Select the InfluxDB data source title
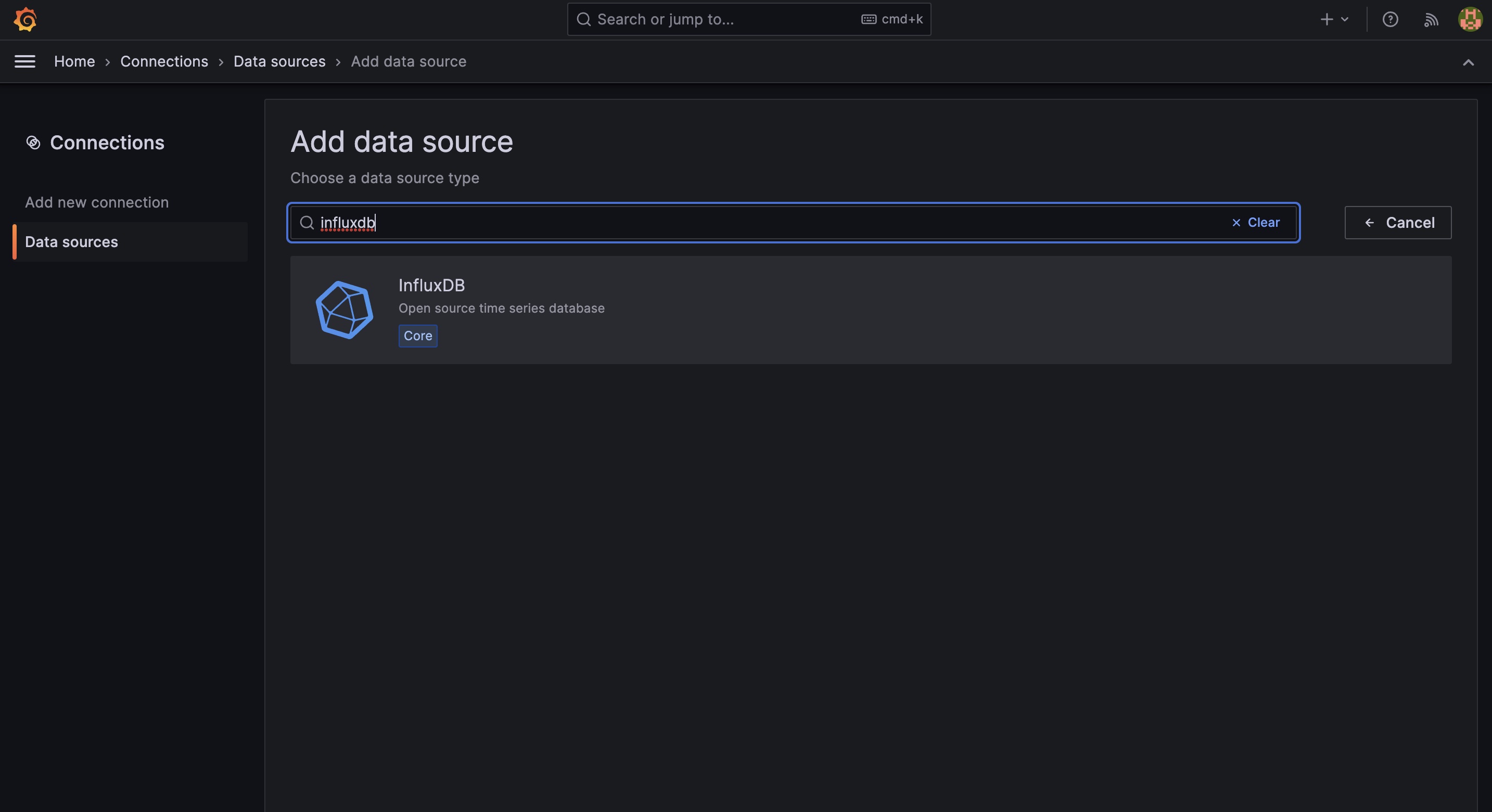This screenshot has width=1492, height=812. [x=431, y=285]
